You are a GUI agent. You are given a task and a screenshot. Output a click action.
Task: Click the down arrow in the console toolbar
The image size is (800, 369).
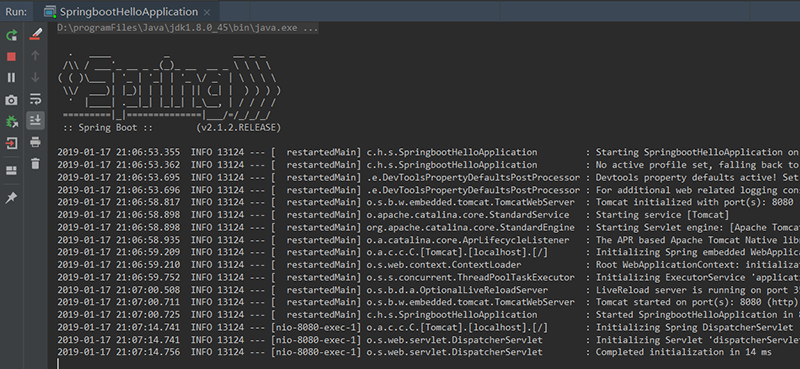pyautogui.click(x=35, y=77)
